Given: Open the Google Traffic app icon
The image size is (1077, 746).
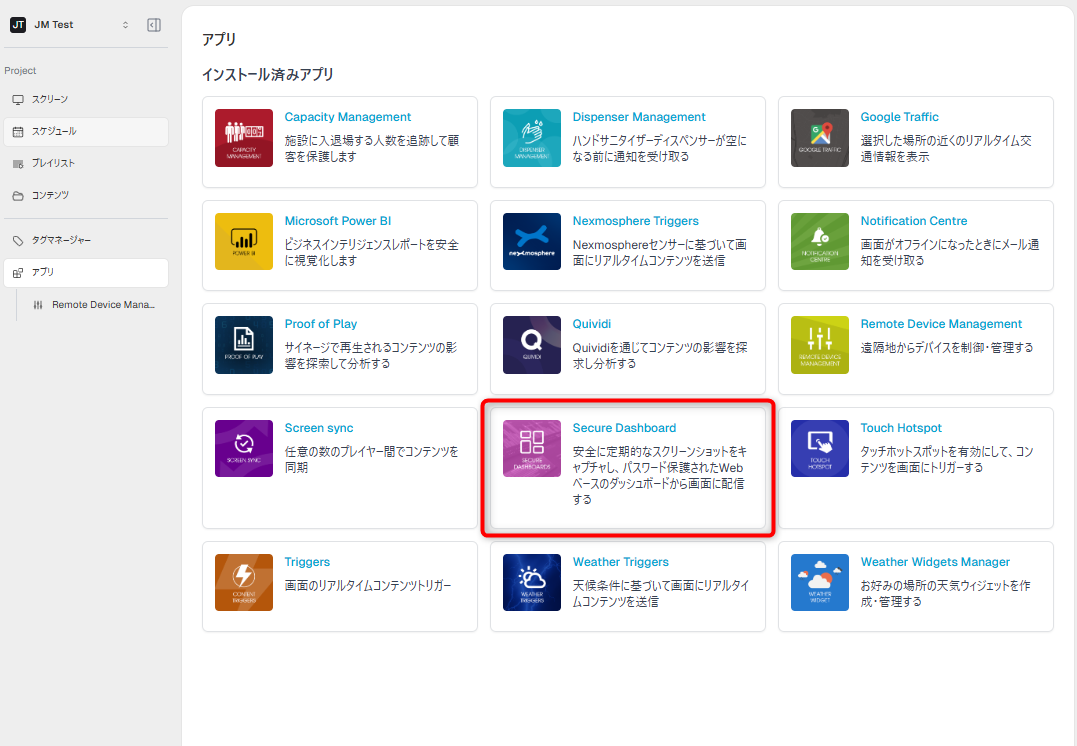Looking at the screenshot, I should [819, 138].
